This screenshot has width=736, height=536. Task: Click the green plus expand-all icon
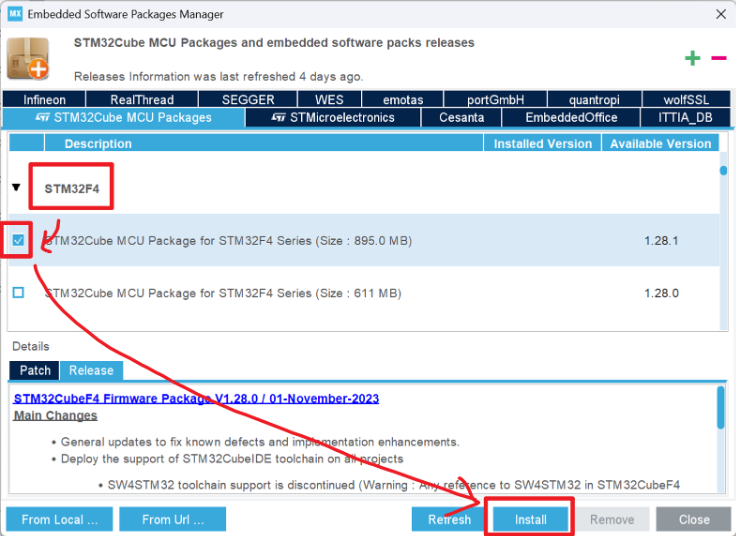pyautogui.click(x=692, y=58)
